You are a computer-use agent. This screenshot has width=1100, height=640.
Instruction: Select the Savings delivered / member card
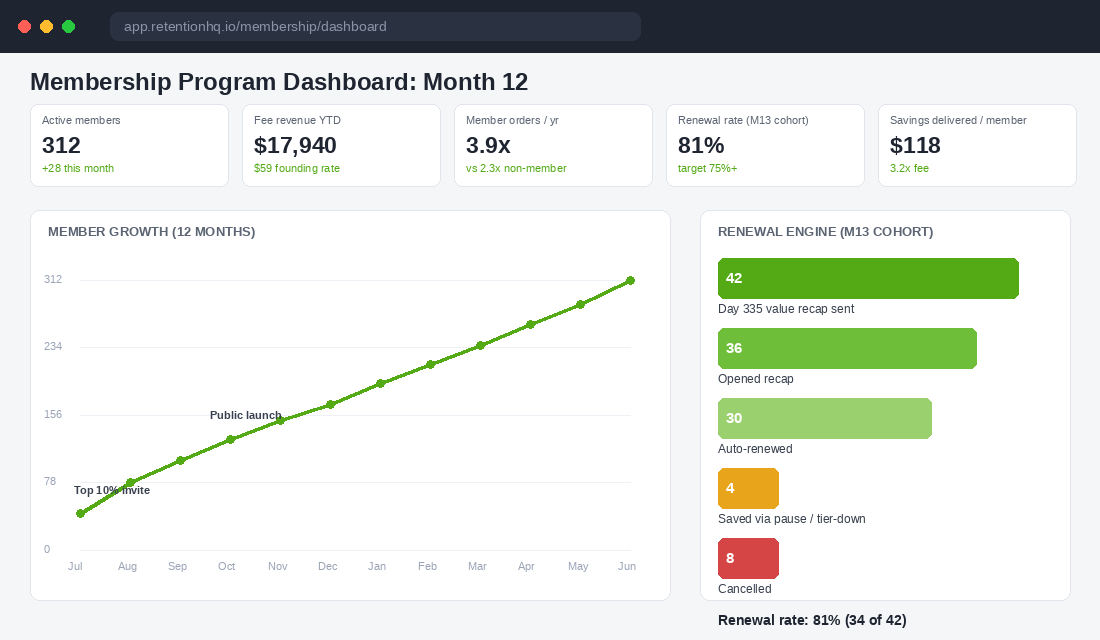pos(977,146)
